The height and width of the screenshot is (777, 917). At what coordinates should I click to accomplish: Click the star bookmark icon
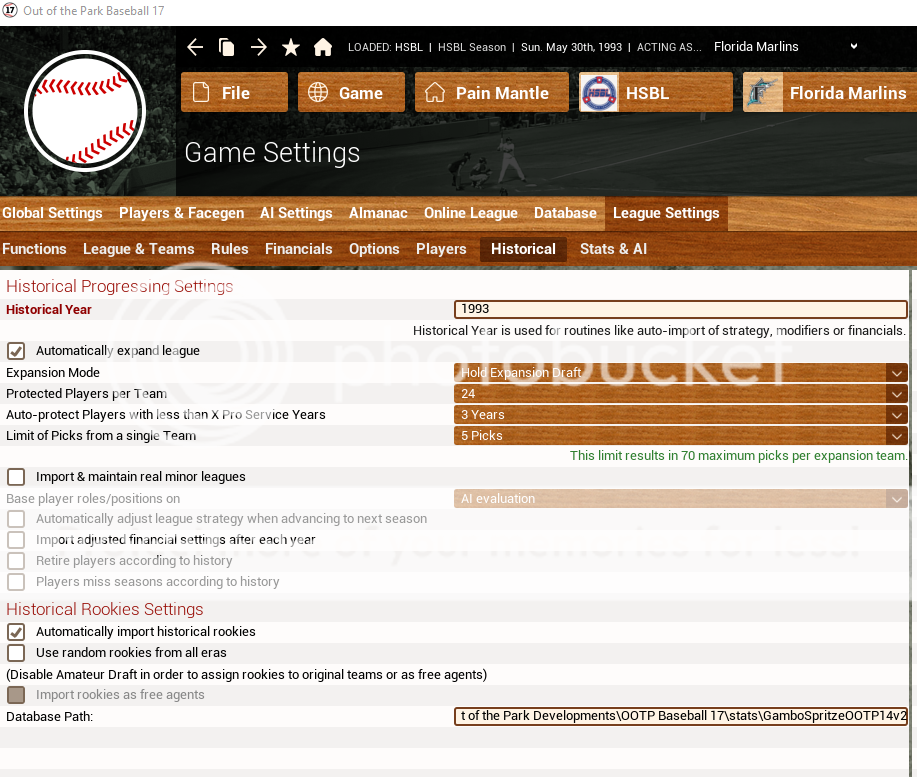[x=291, y=47]
